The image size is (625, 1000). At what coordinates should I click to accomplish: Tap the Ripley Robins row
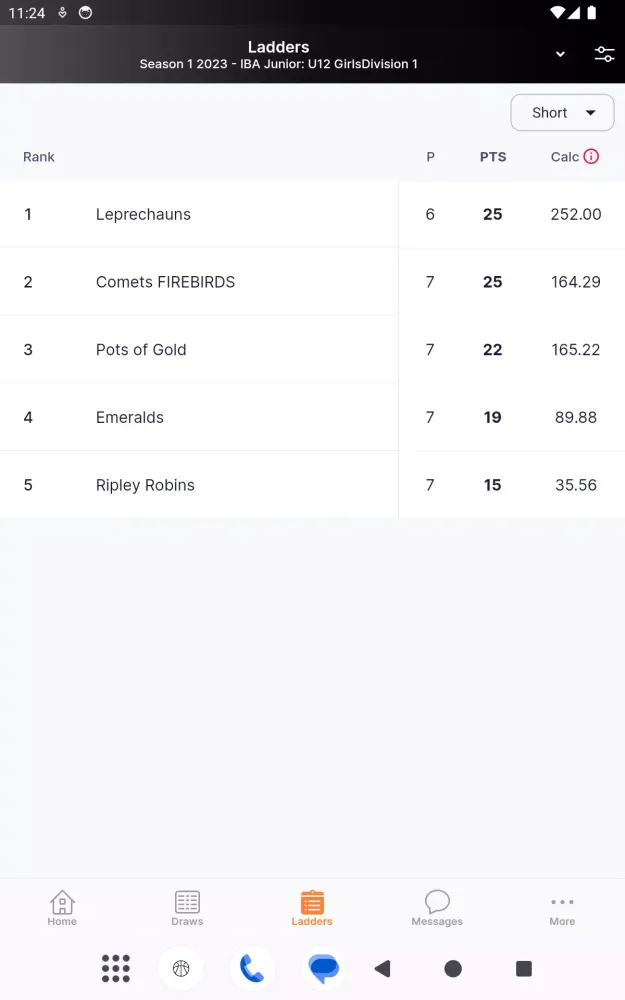pos(145,485)
